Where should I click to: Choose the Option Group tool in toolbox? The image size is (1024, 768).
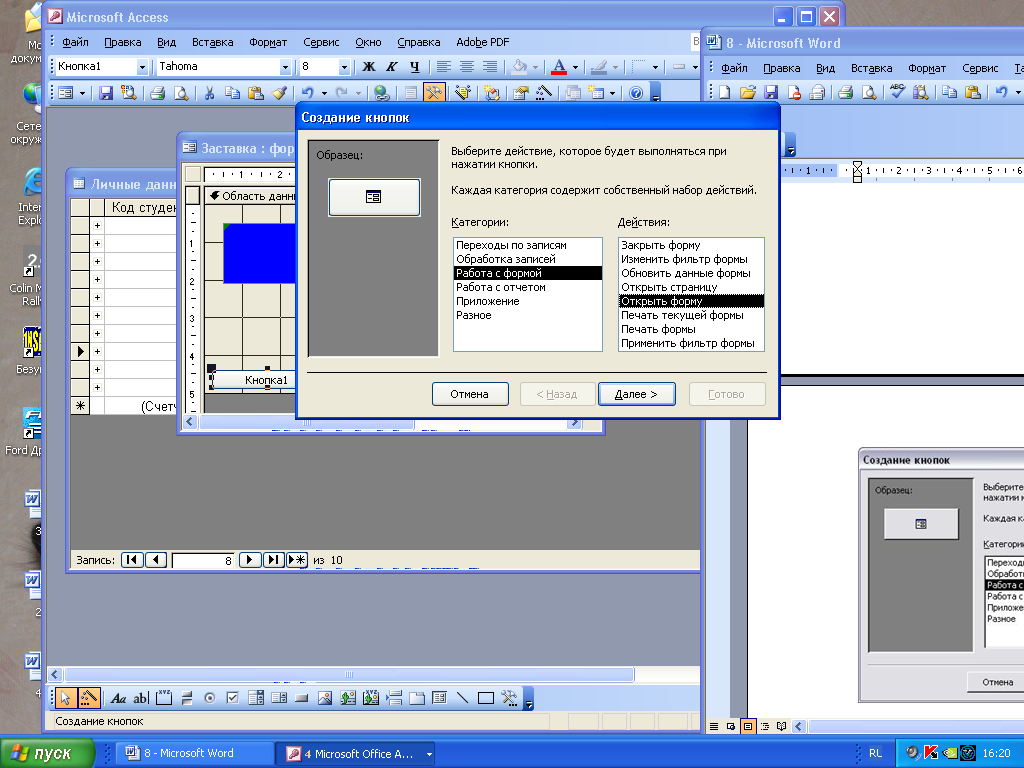[x=164, y=698]
